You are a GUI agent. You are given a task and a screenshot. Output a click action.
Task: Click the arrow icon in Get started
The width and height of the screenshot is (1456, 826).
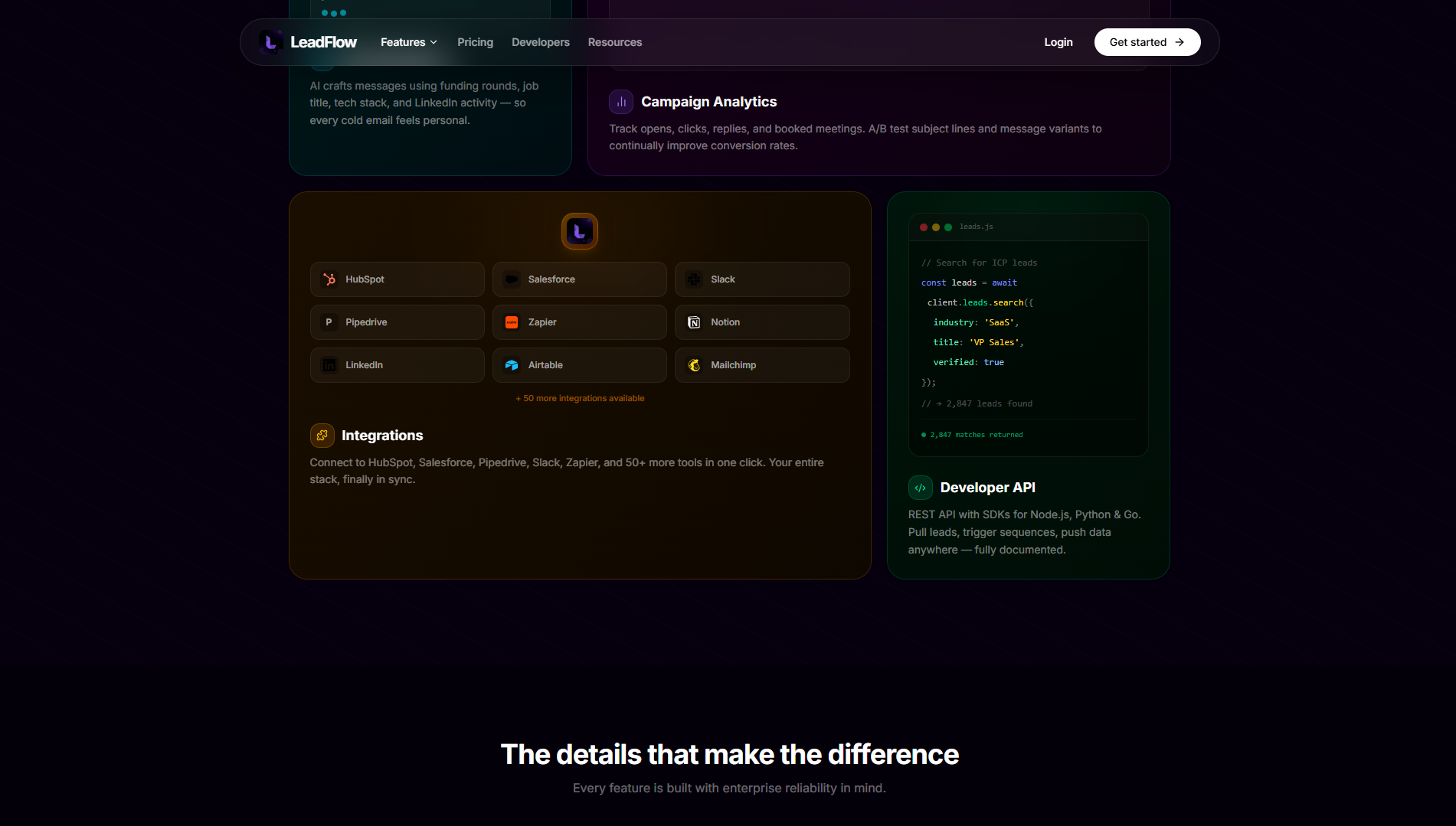pyautogui.click(x=1180, y=42)
